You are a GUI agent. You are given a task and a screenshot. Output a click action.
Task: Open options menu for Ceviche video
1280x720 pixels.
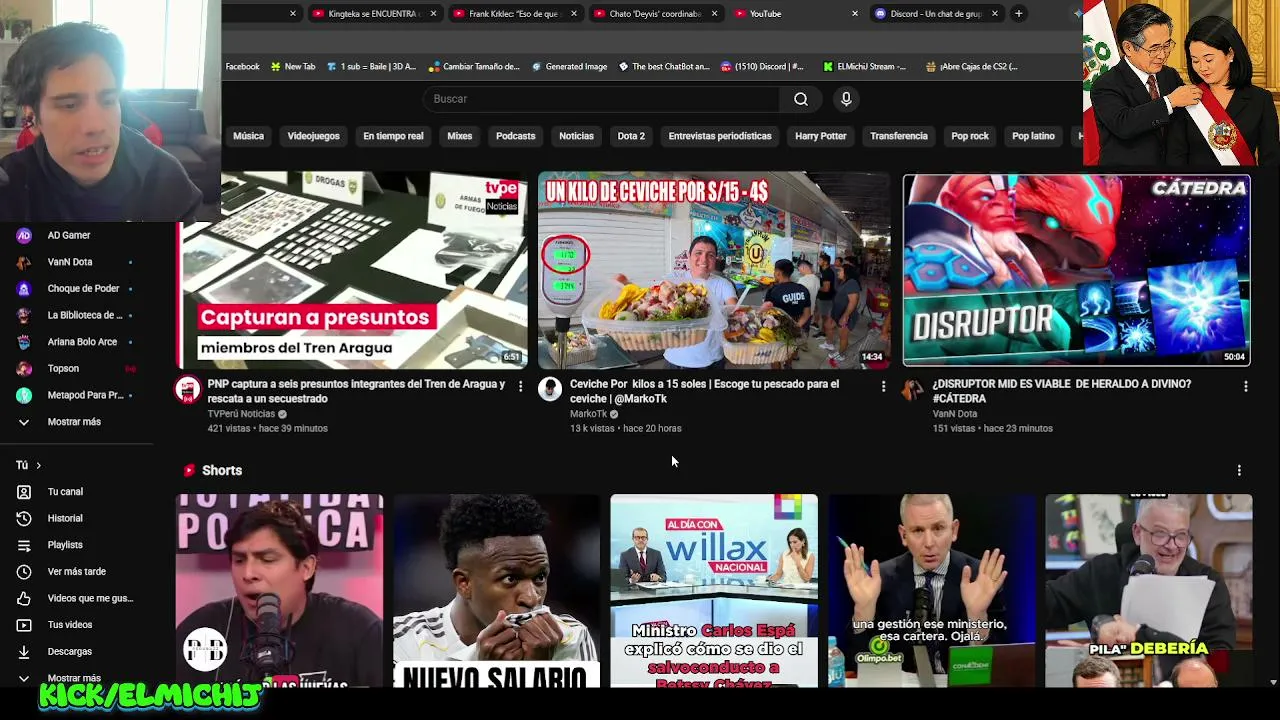click(883, 386)
